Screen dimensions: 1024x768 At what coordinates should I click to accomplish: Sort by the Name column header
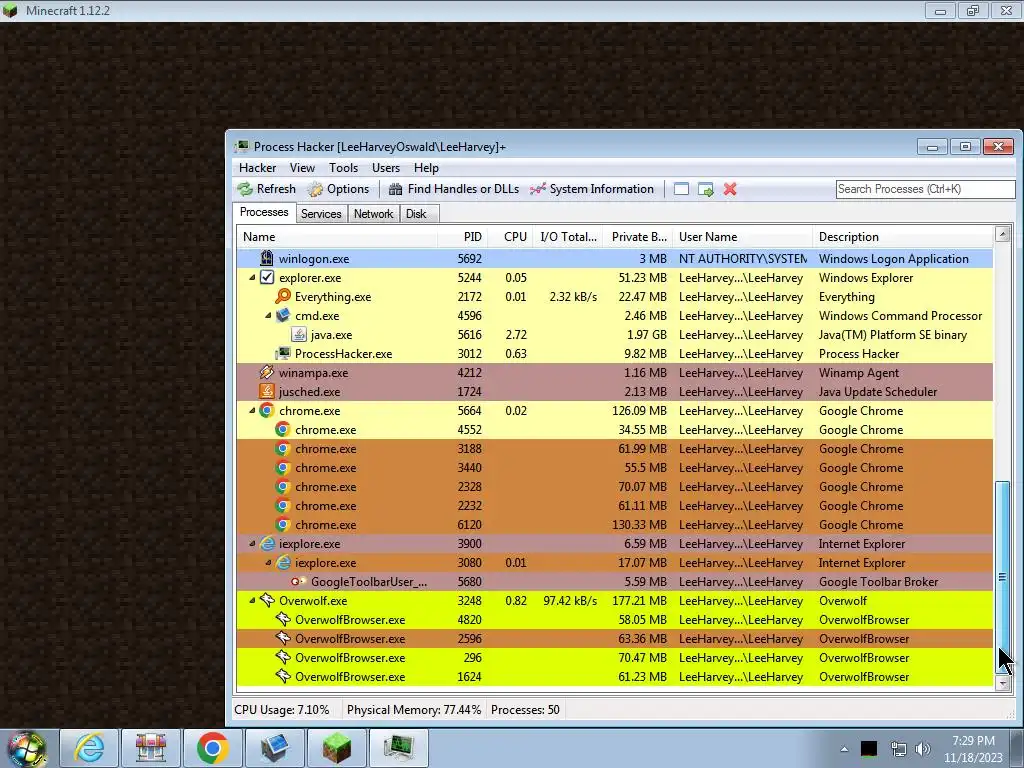click(x=337, y=237)
